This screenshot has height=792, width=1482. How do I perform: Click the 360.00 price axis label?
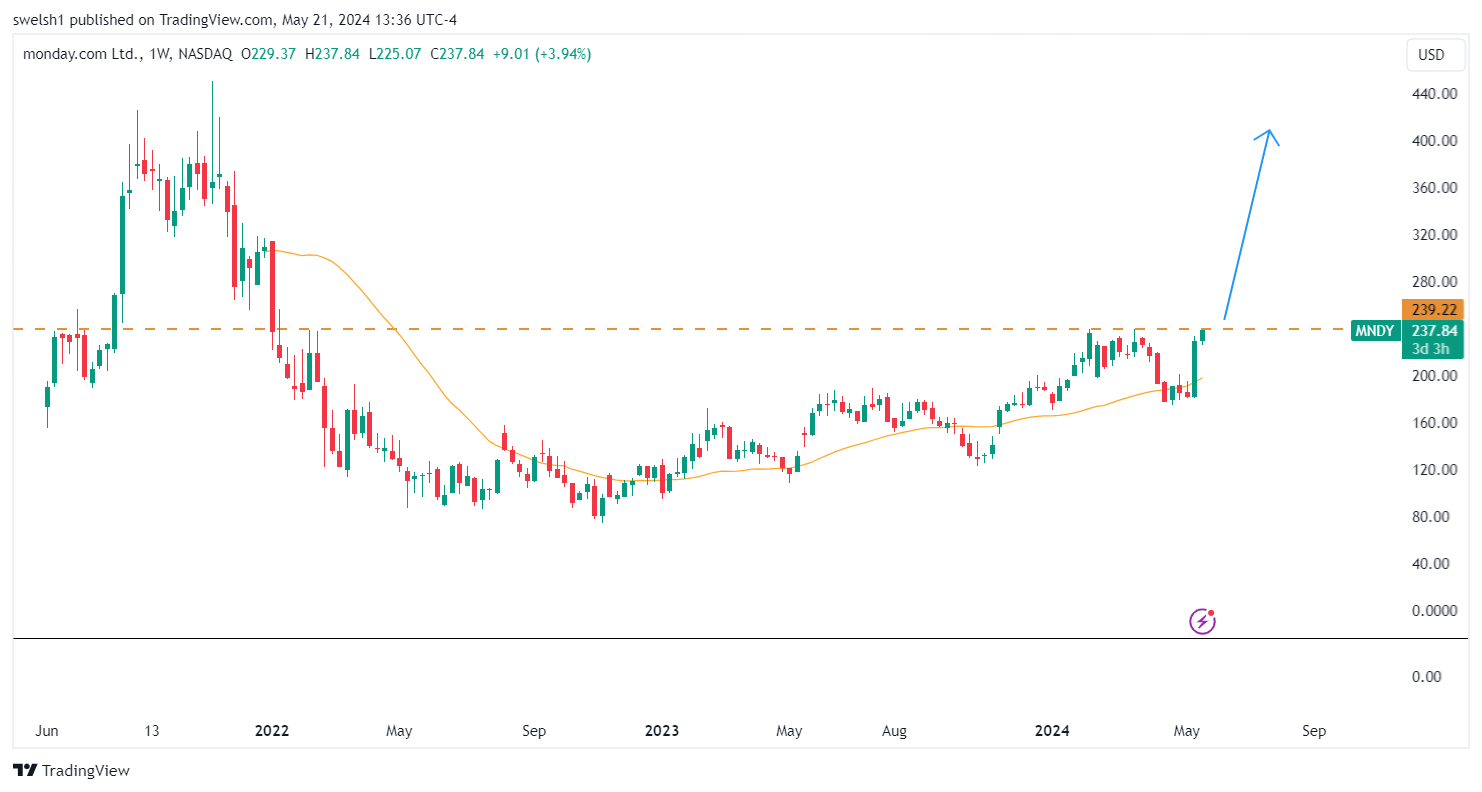[x=1433, y=188]
